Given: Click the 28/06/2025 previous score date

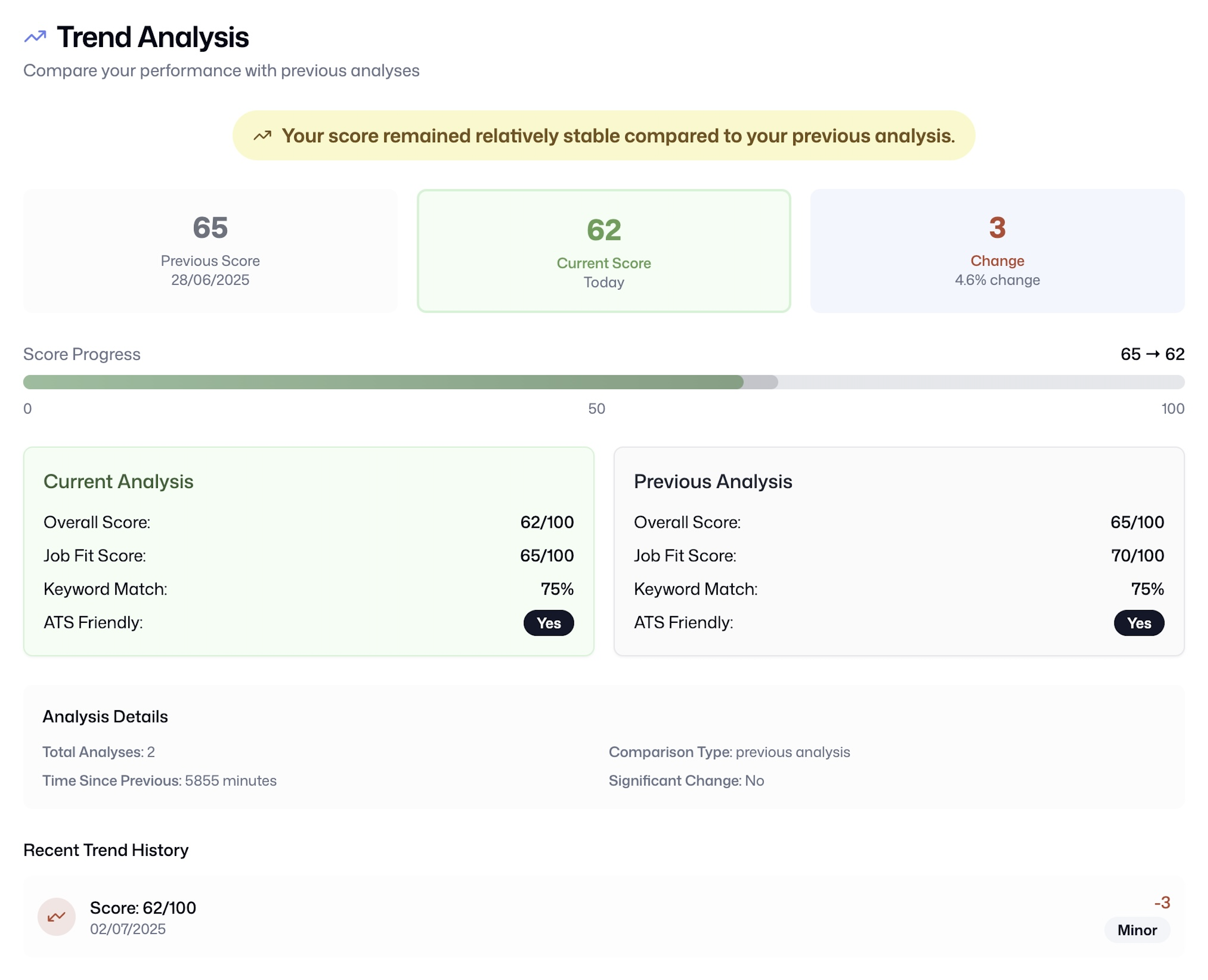Looking at the screenshot, I should [x=210, y=280].
